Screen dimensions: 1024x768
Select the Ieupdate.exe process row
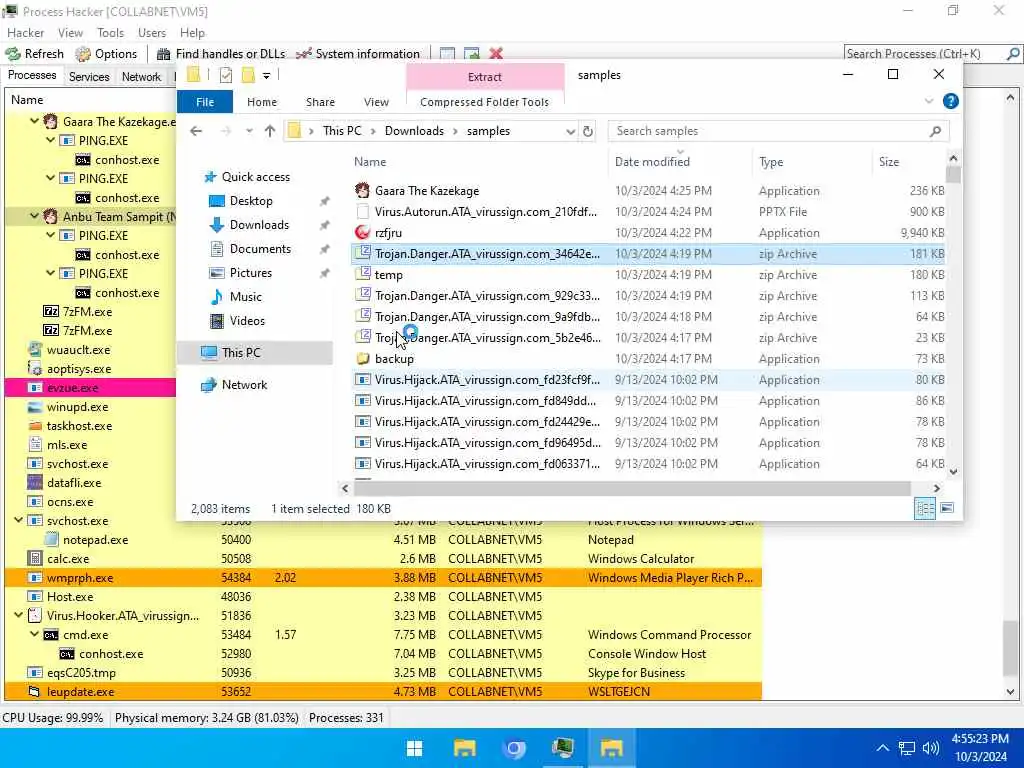click(x=383, y=692)
